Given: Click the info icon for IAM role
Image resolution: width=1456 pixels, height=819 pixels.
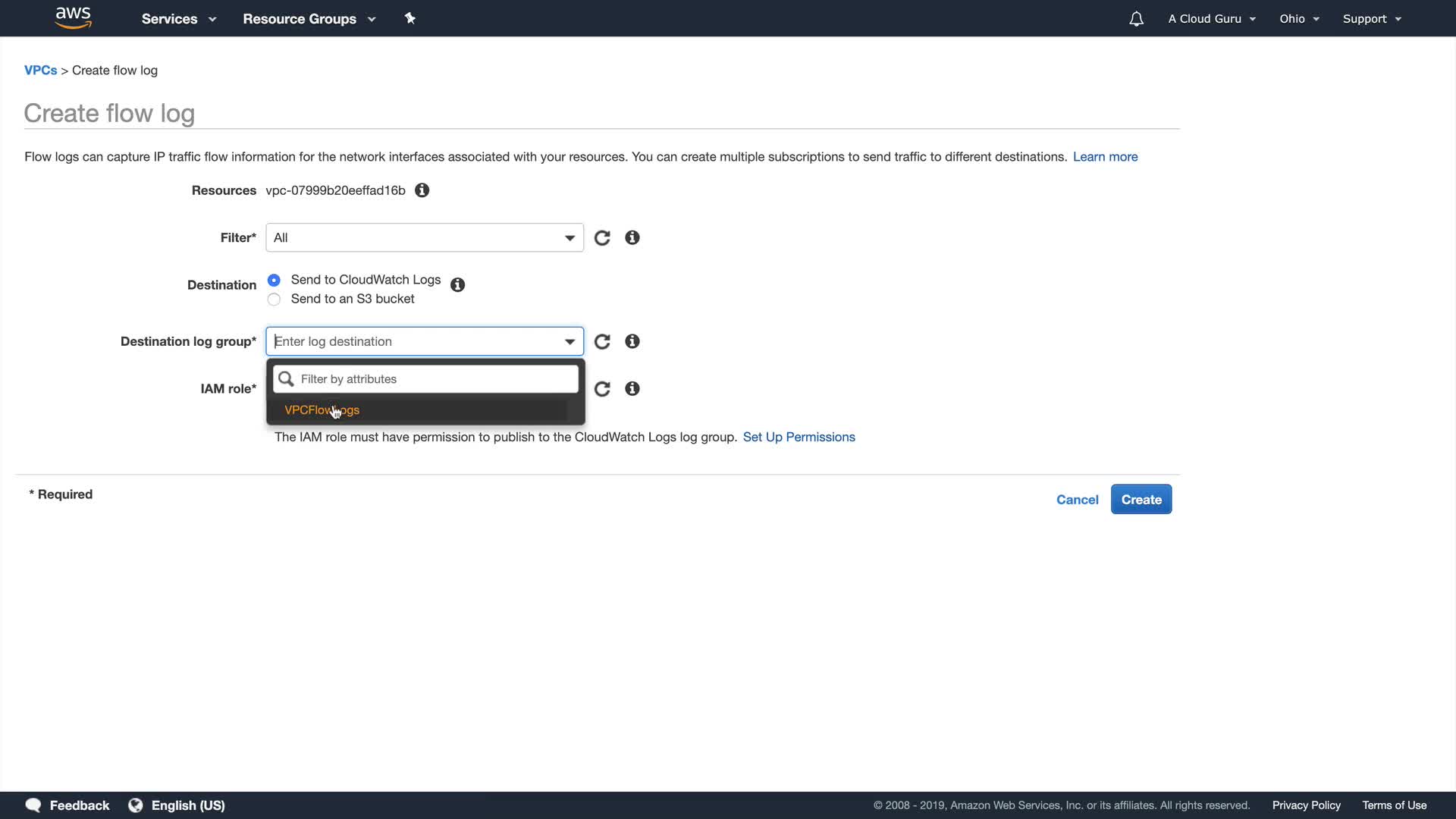Looking at the screenshot, I should (x=632, y=389).
